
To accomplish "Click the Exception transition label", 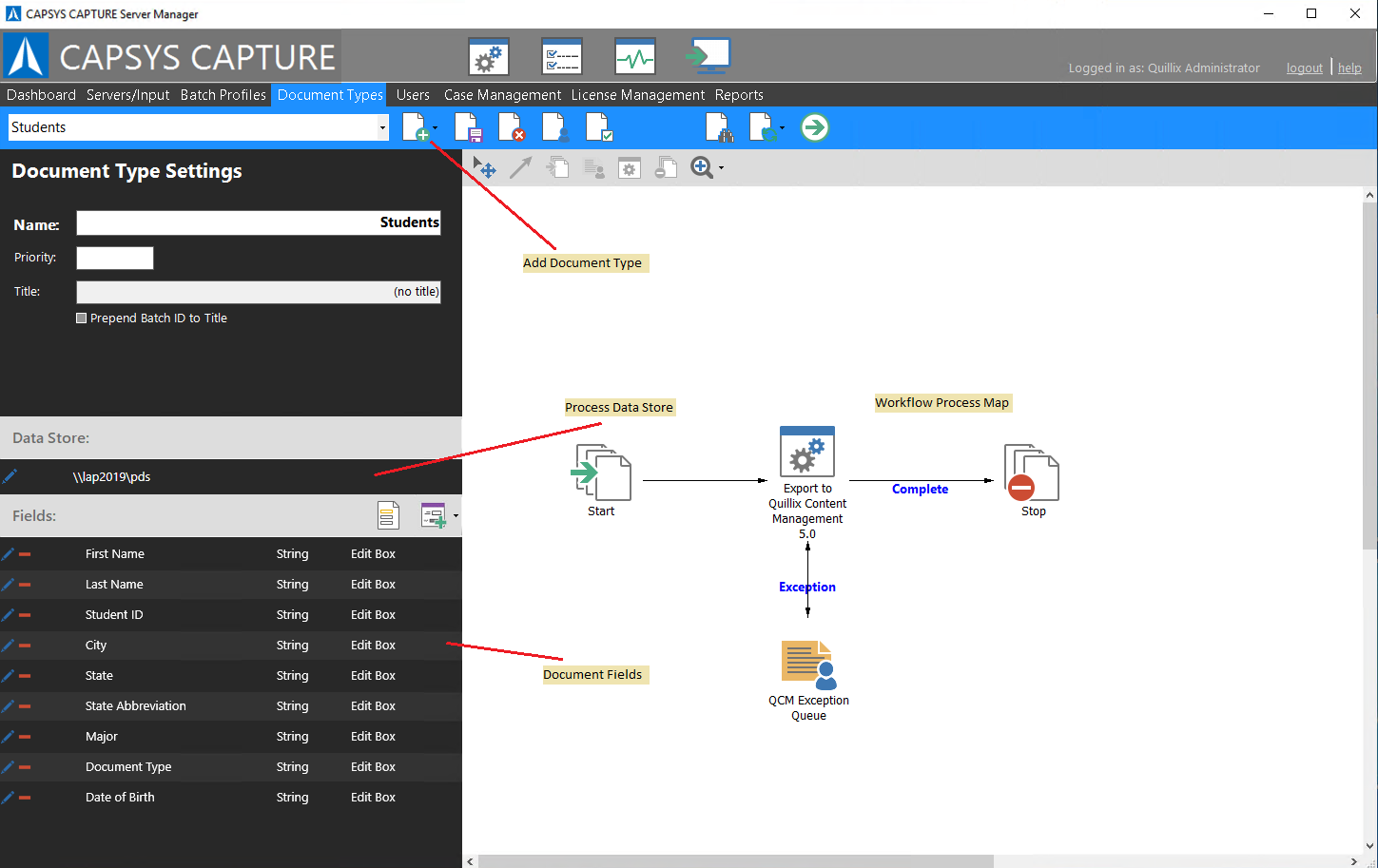I will (x=807, y=588).
